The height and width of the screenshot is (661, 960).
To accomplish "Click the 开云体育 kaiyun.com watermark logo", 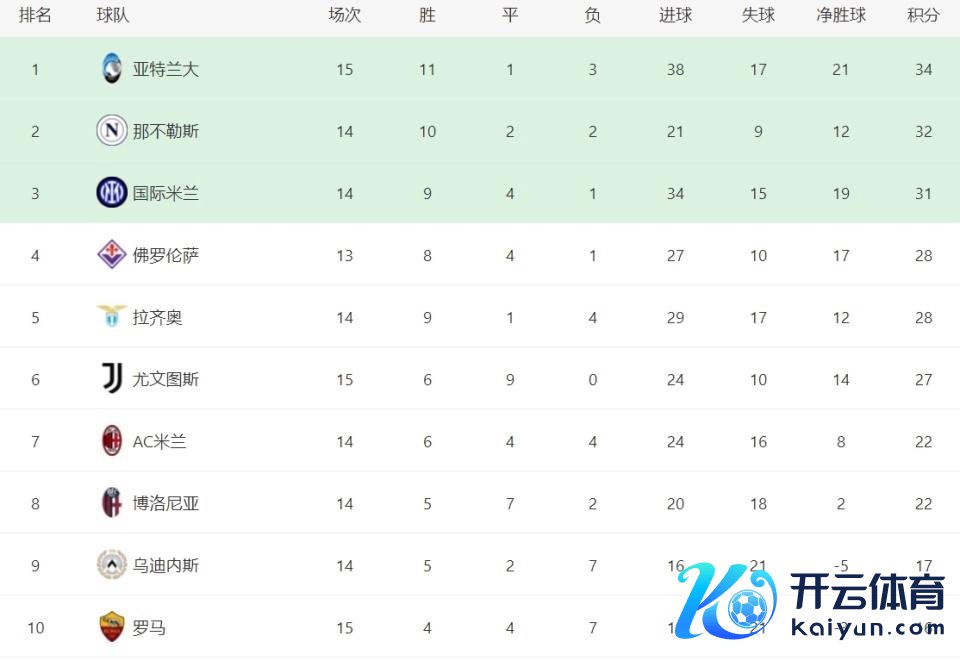I will (x=812, y=601).
